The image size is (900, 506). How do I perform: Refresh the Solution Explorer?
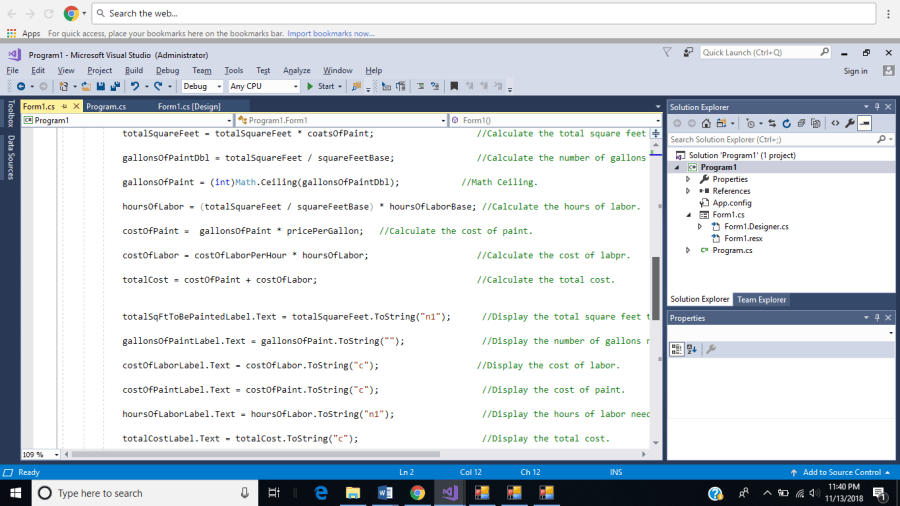point(786,123)
